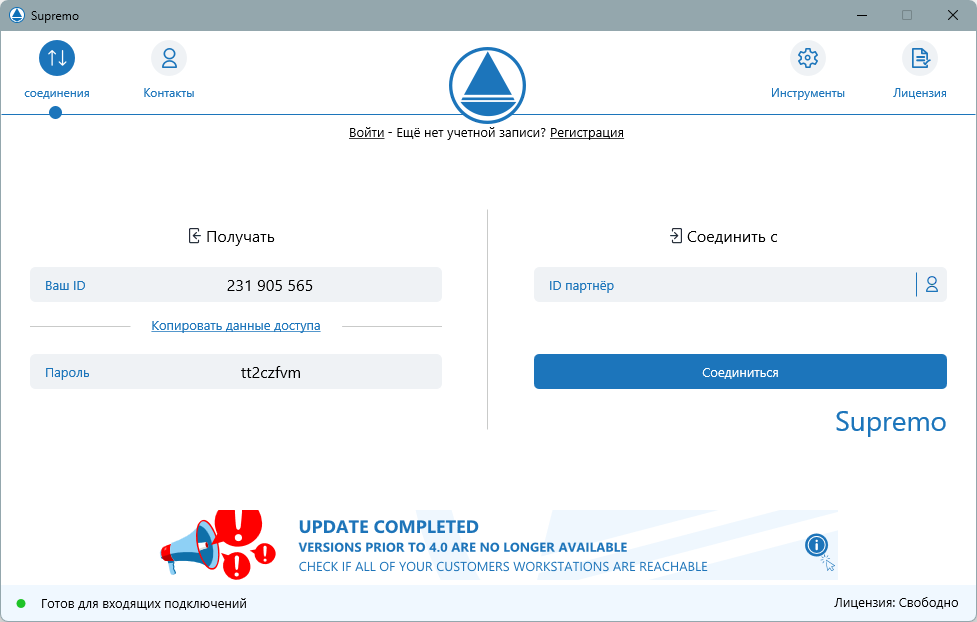This screenshot has width=977, height=622.
Task: Open contact picker icon in ID партнёр field
Action: 932,285
